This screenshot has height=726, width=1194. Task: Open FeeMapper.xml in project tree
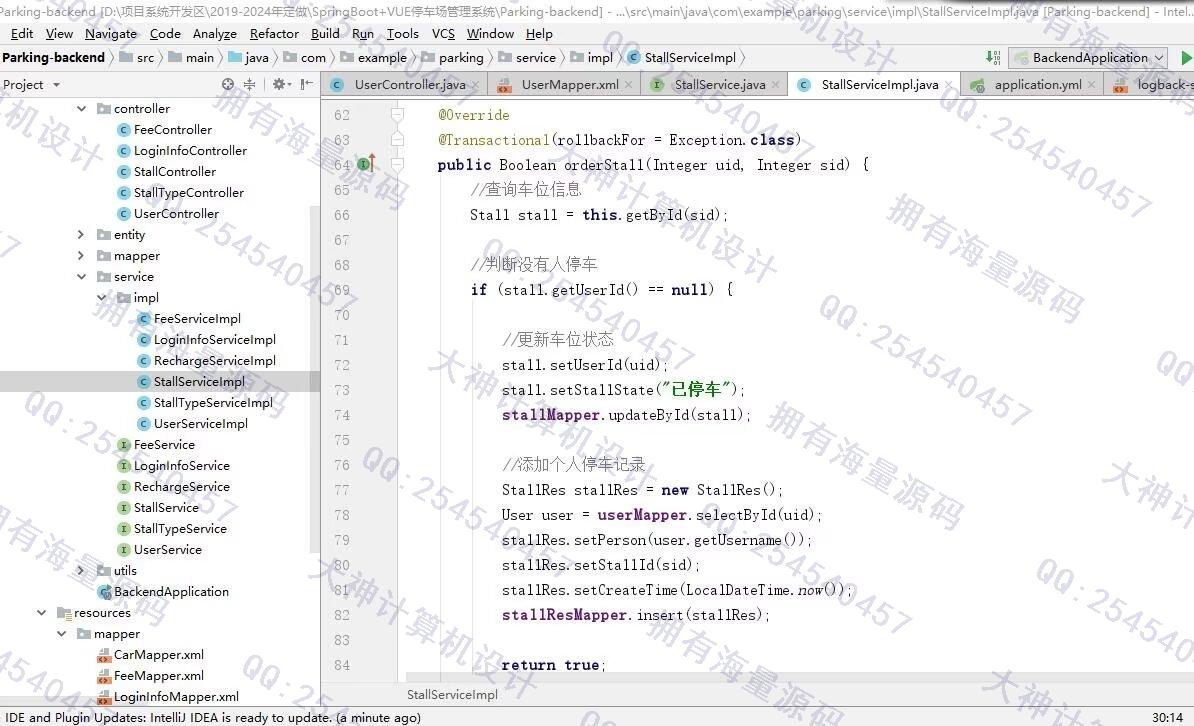[151, 675]
